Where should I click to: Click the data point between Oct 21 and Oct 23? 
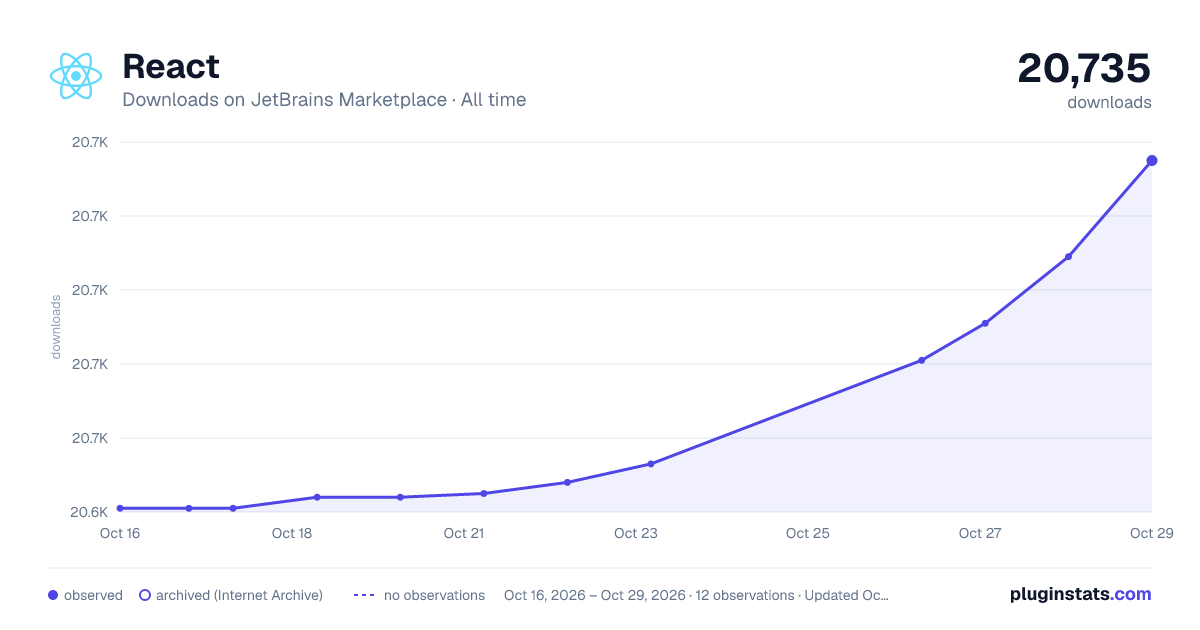[x=567, y=482]
